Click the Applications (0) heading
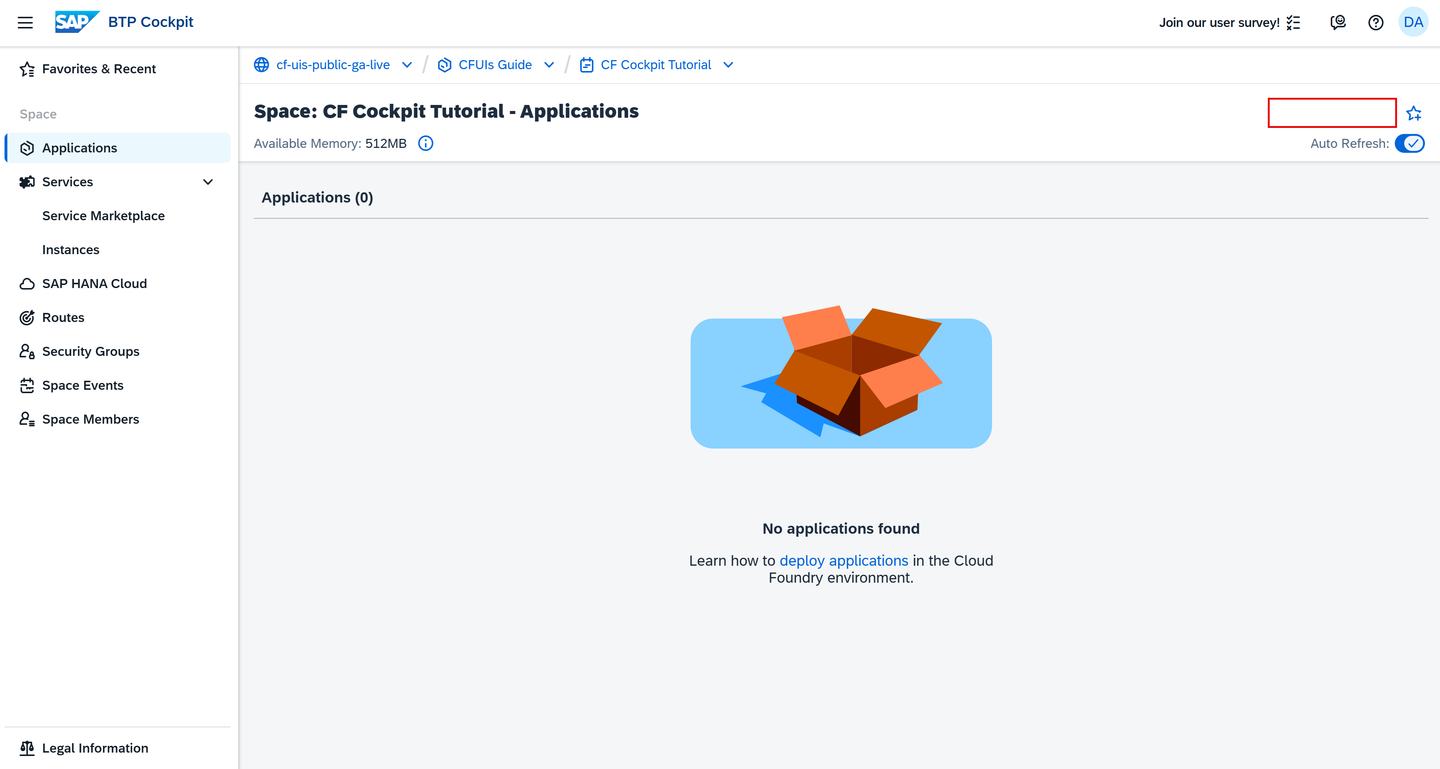Screen dimensions: 1440x769 pos(317,198)
